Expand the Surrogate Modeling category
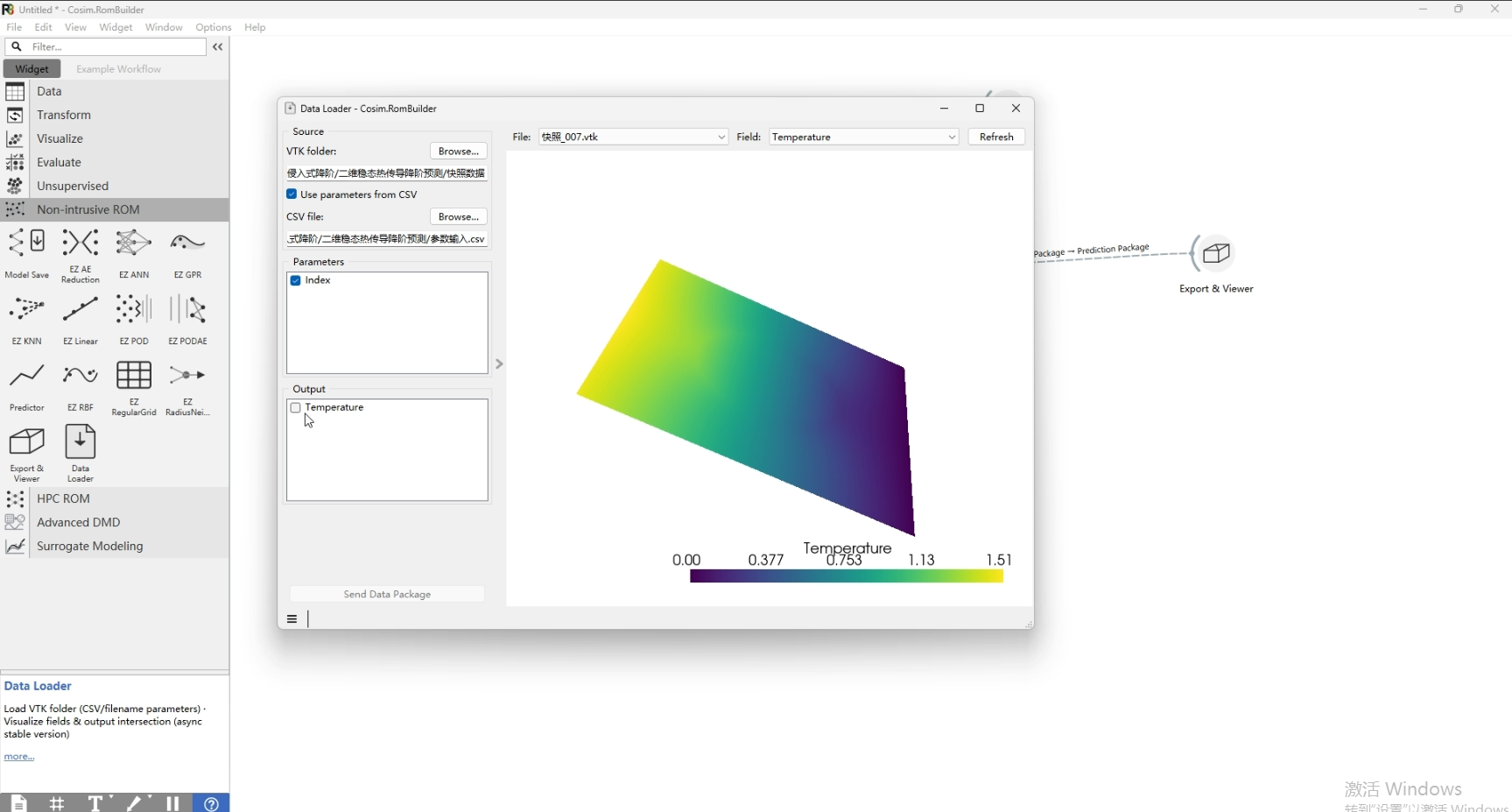The height and width of the screenshot is (812, 1512). 115,546
